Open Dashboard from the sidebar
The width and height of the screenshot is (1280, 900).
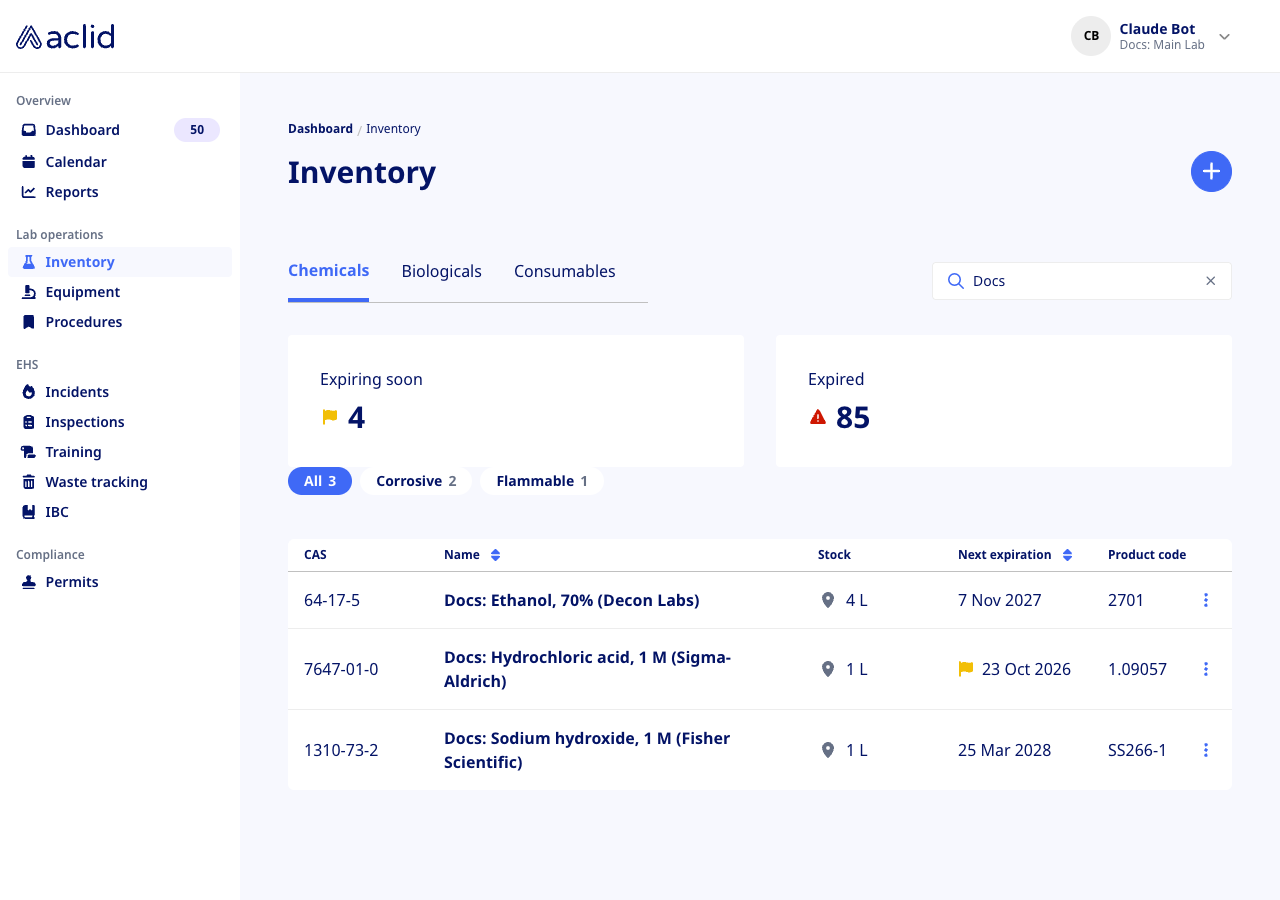click(120, 130)
